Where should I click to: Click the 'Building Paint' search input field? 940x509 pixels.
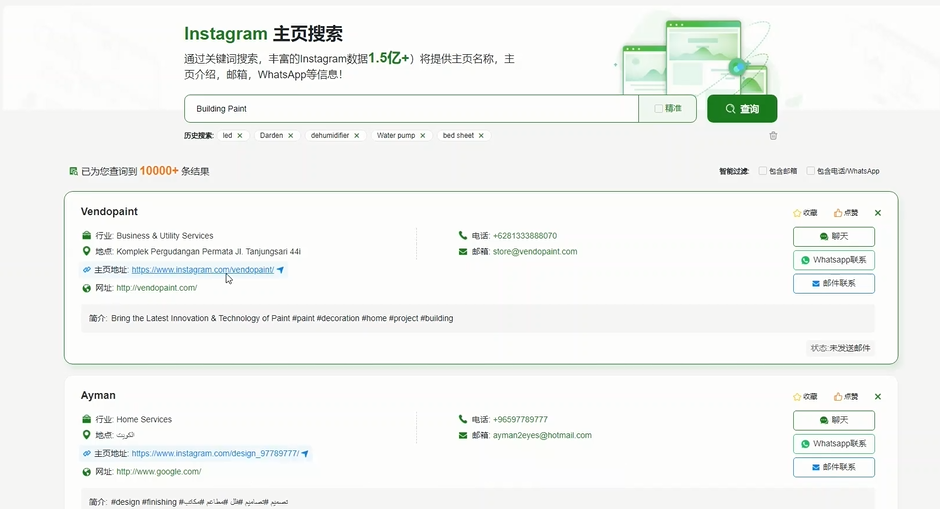(x=410, y=109)
